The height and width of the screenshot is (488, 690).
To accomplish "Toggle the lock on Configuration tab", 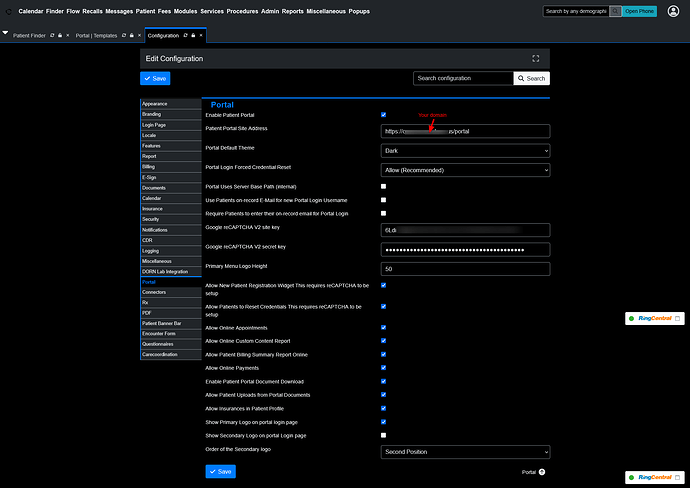I will click(193, 35).
